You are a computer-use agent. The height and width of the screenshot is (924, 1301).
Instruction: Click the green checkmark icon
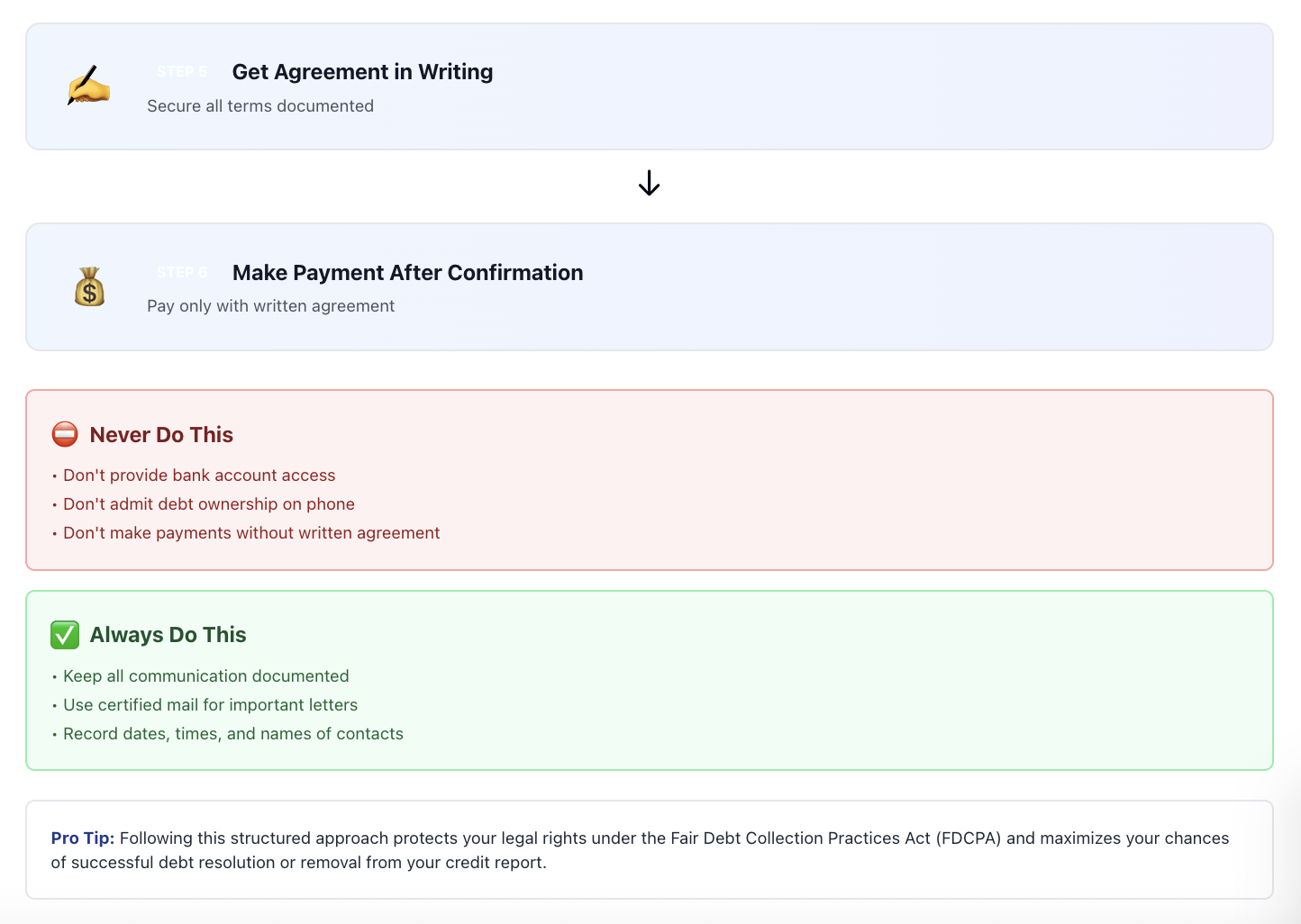[x=65, y=635]
